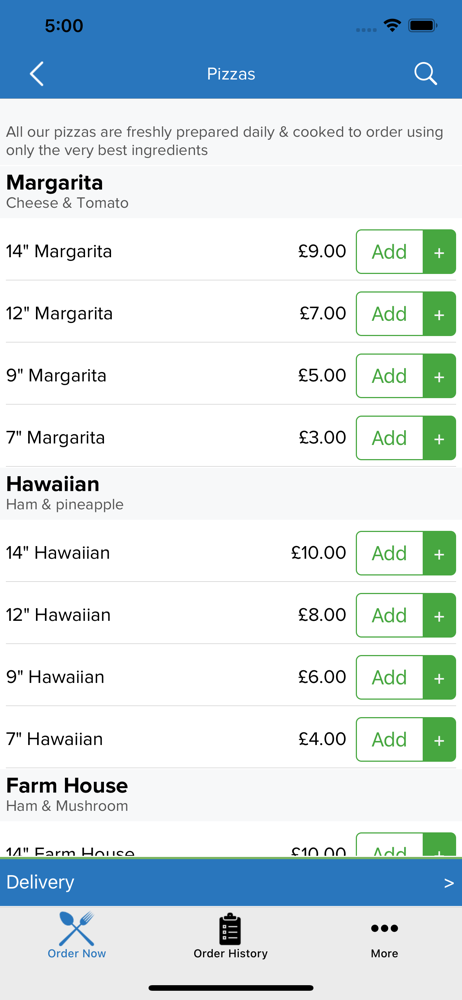Screen dimensions: 462x1000
Task: Tap the plus icon for 12" Hawaiian
Action: (439, 615)
